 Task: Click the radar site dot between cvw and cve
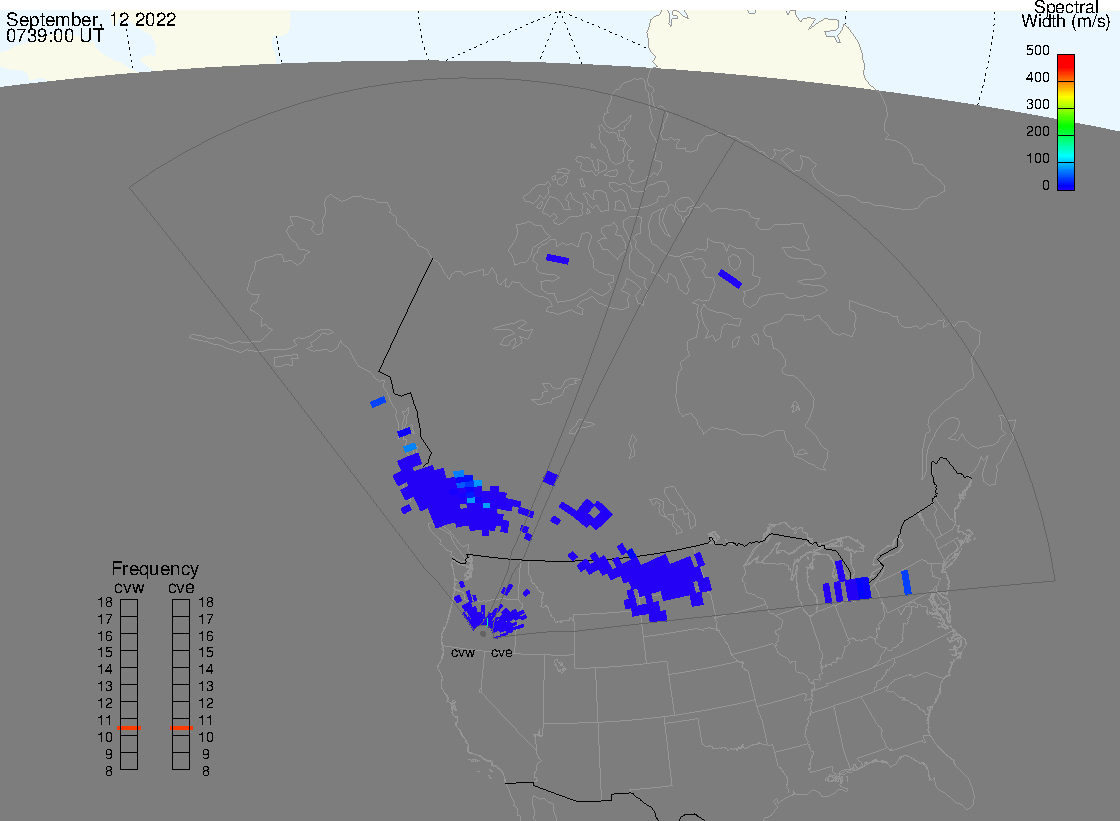[483, 634]
